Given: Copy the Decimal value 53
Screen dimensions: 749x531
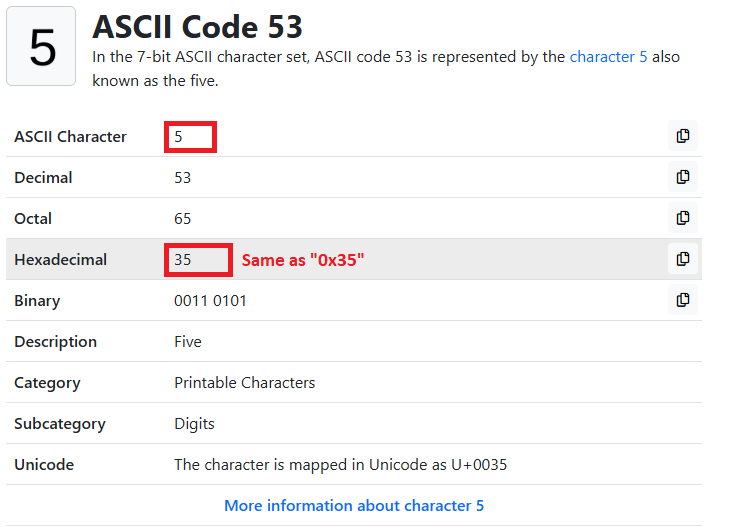Looking at the screenshot, I should point(683,177).
